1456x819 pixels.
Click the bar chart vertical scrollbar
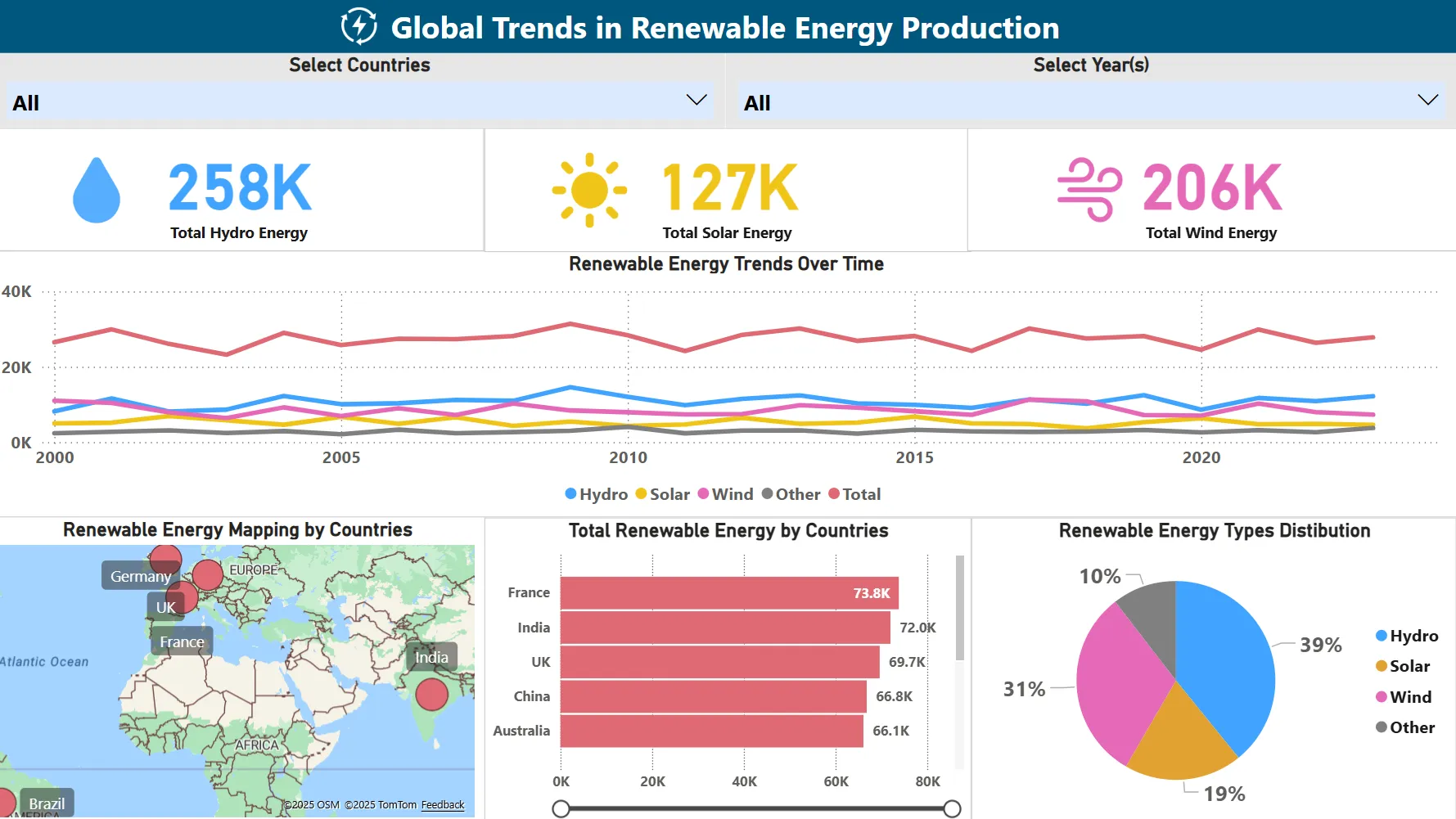pos(960,608)
